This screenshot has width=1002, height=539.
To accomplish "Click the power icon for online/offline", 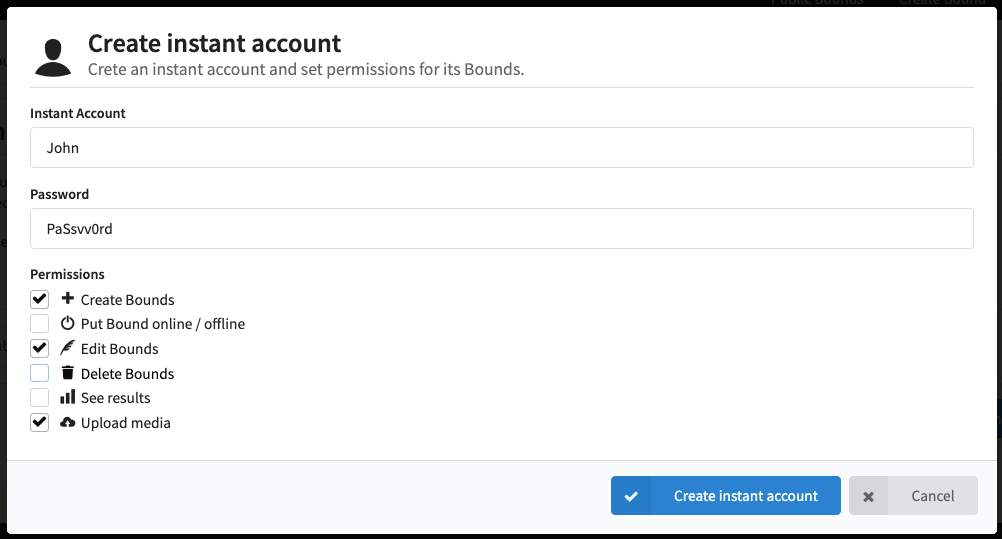I will 68,324.
